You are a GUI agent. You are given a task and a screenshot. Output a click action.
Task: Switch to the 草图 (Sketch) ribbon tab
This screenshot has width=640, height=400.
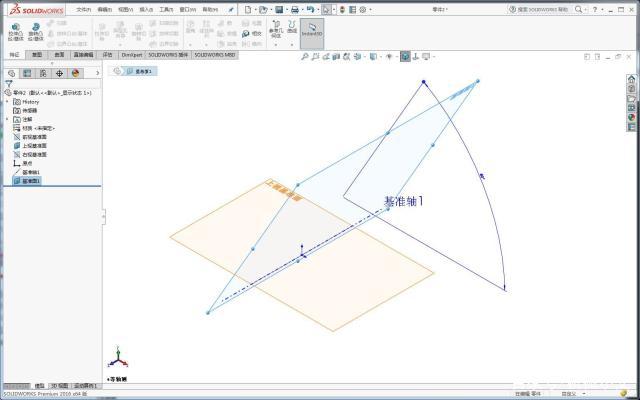(37, 55)
